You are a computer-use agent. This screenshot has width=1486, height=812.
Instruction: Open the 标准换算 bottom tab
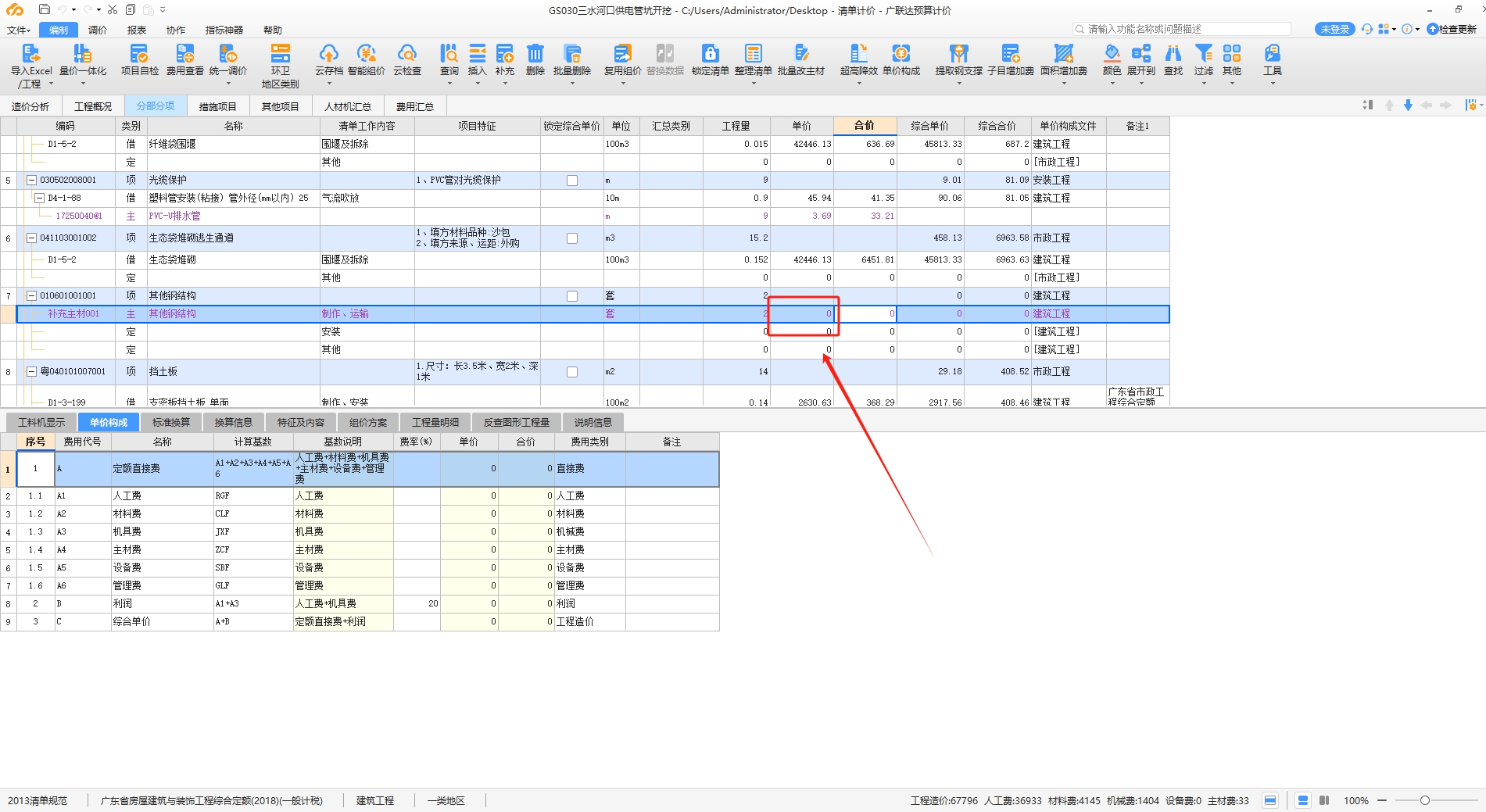coord(171,422)
